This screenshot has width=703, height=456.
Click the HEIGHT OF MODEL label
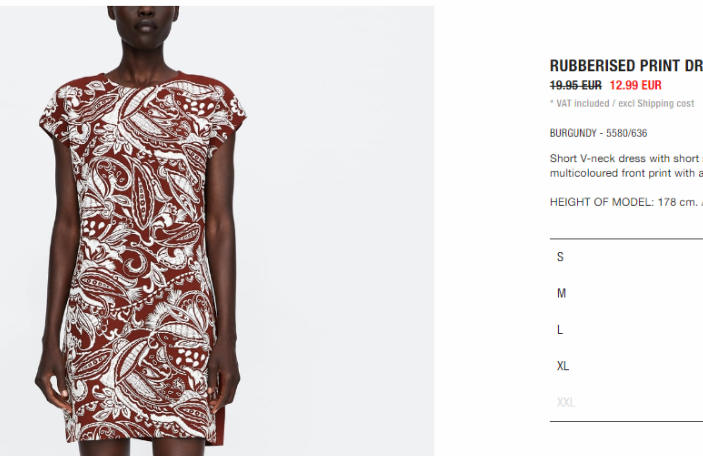pyautogui.click(x=602, y=202)
